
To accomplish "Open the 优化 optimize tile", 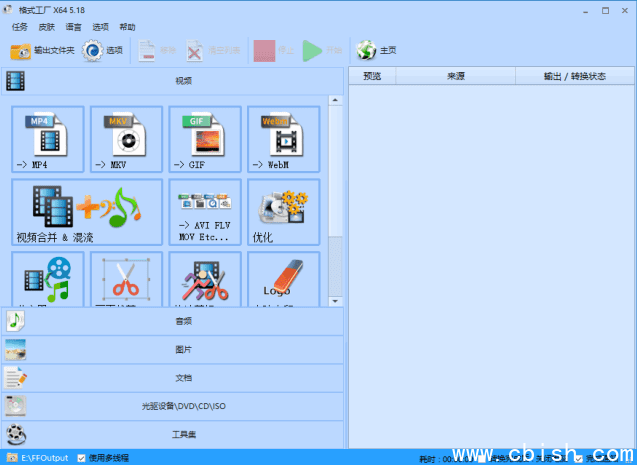I will click(x=284, y=212).
